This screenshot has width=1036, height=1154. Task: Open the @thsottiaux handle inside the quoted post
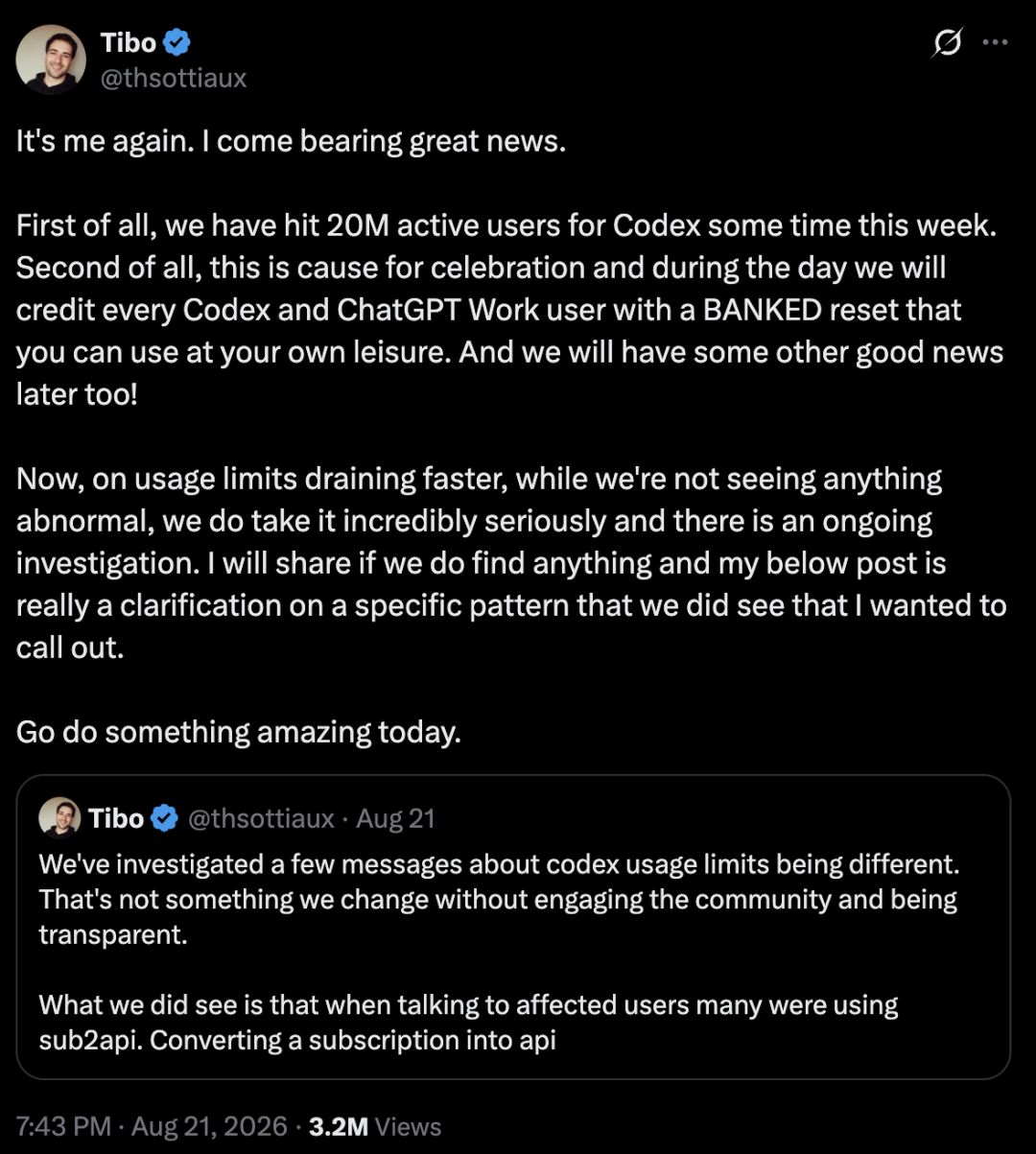click(x=260, y=818)
